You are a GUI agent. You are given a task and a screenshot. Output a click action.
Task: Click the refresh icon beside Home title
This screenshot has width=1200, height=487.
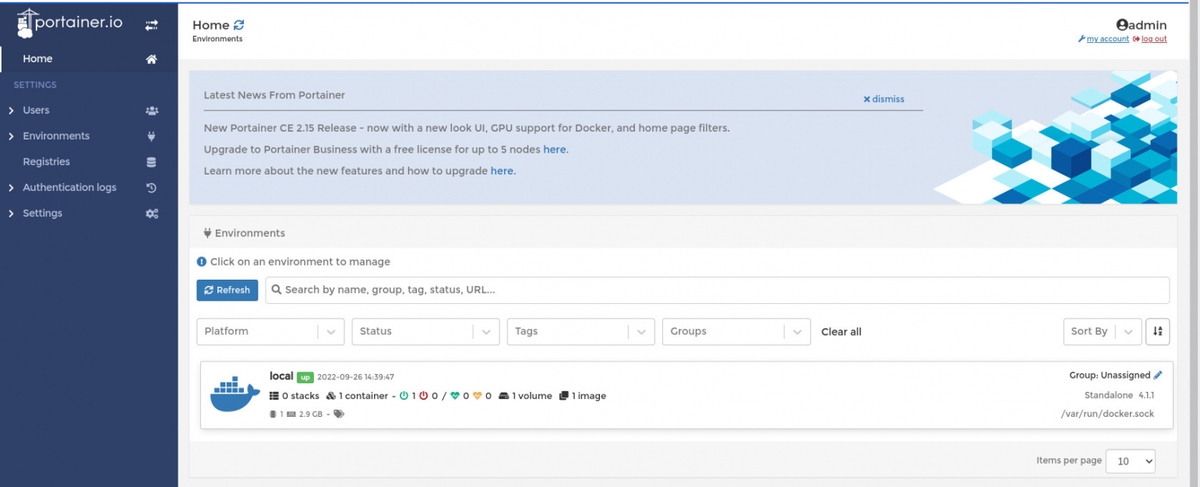(x=238, y=25)
